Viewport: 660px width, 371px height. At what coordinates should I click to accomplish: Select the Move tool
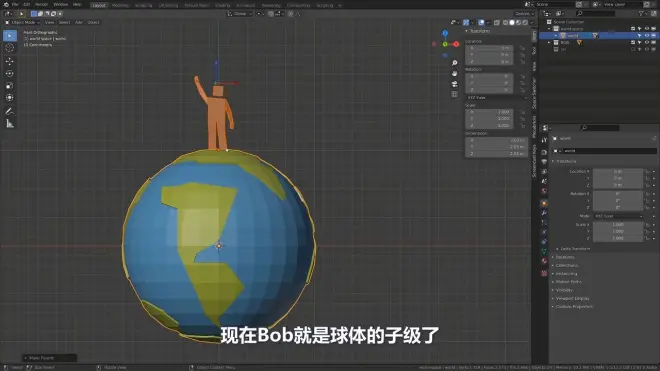pyautogui.click(x=10, y=61)
